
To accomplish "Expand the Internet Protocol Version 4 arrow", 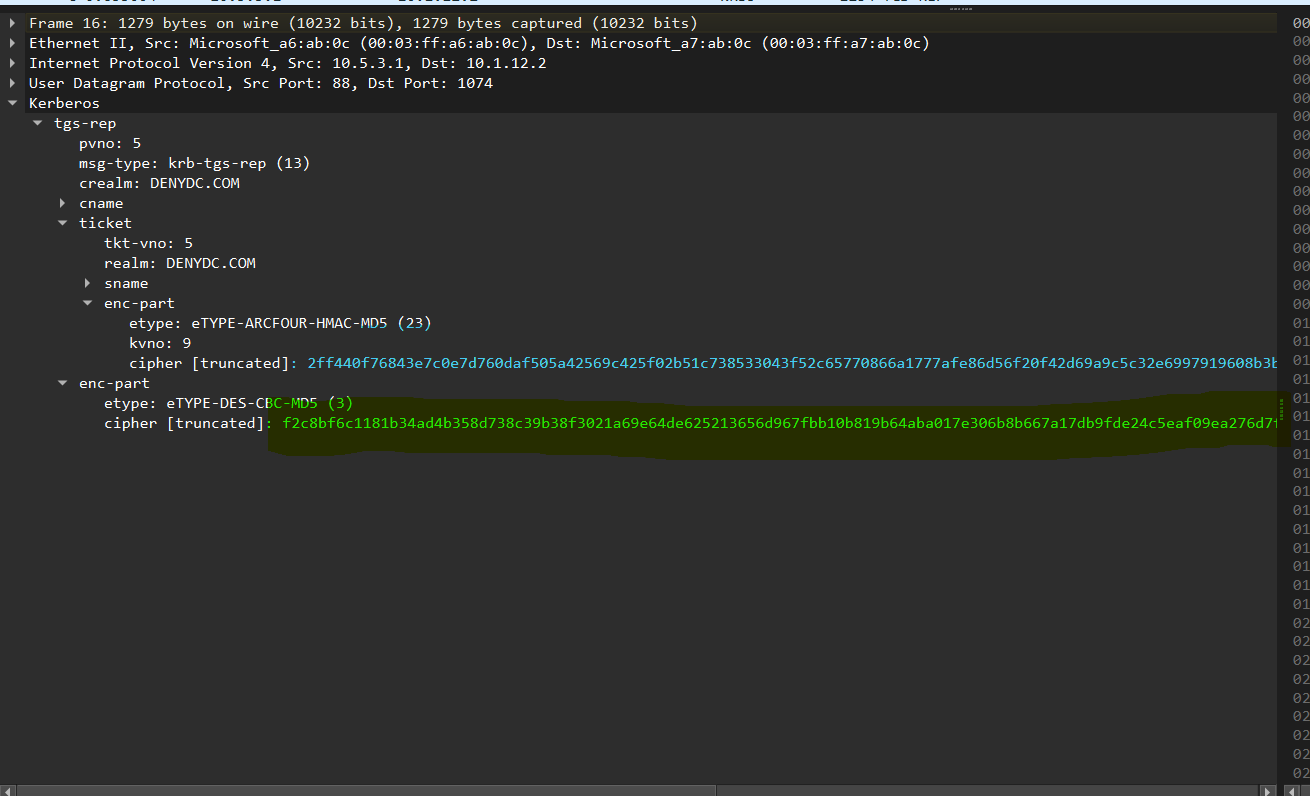I will coord(12,63).
